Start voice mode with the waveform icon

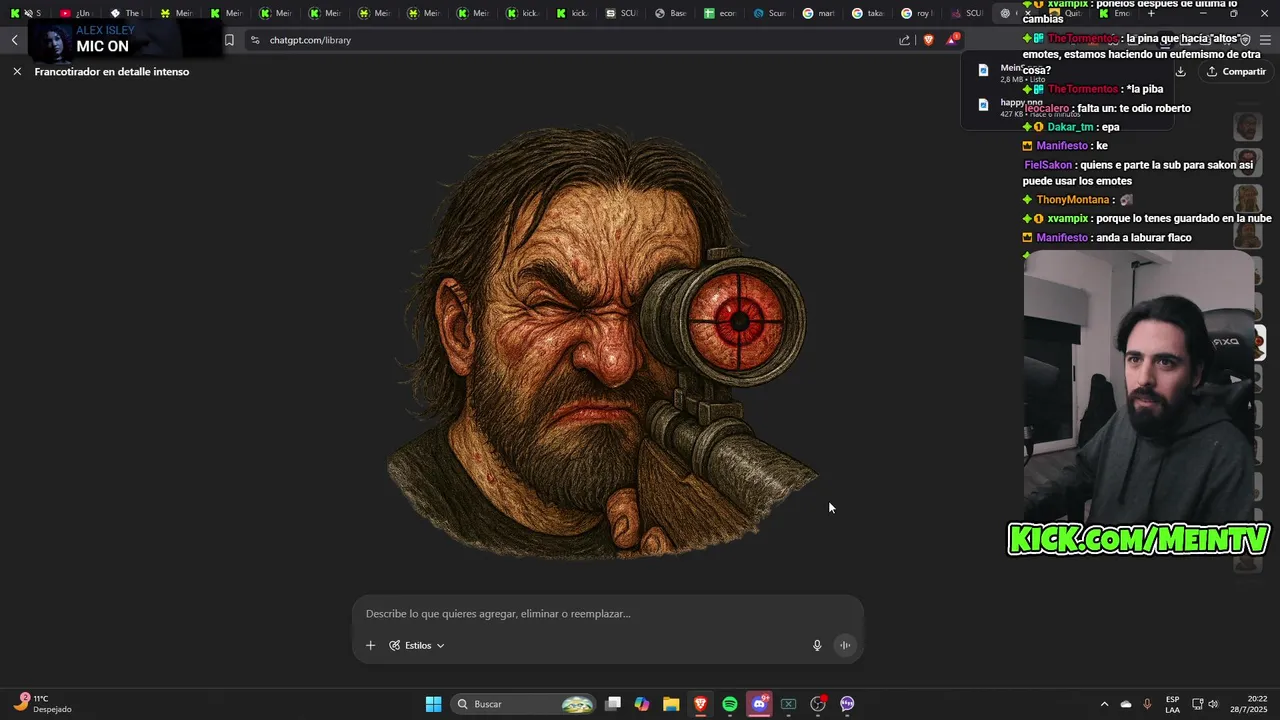pos(845,645)
